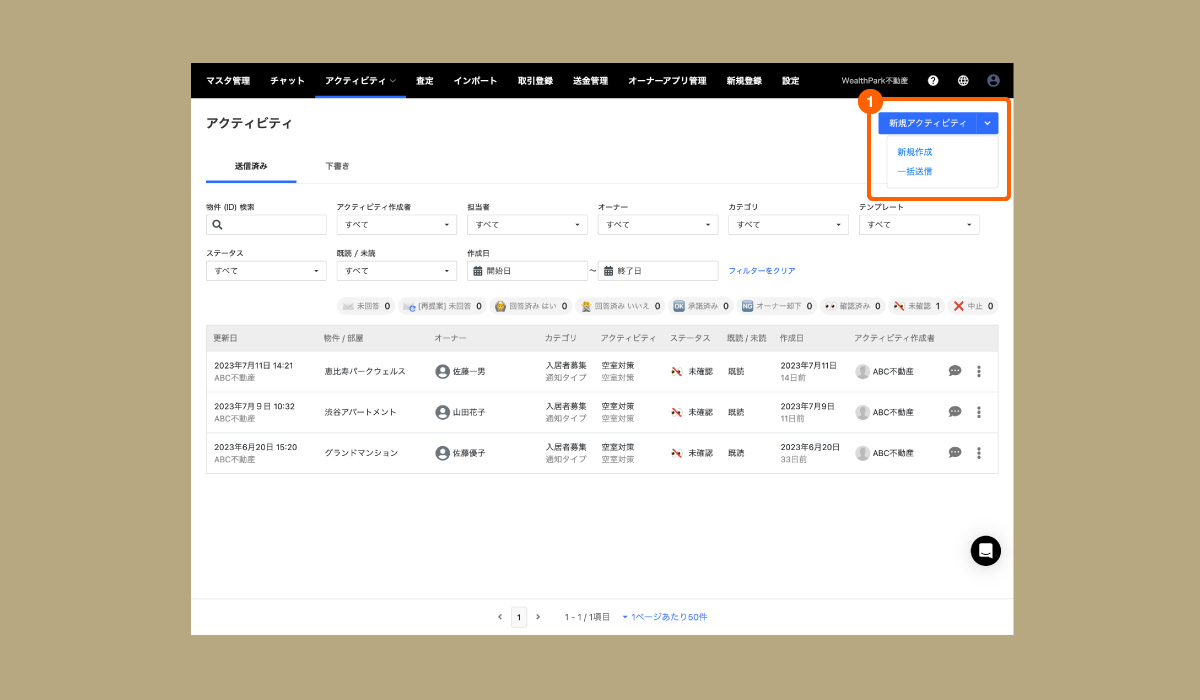Open the help question mark icon
Screen dimensions: 1200x700
point(933,80)
